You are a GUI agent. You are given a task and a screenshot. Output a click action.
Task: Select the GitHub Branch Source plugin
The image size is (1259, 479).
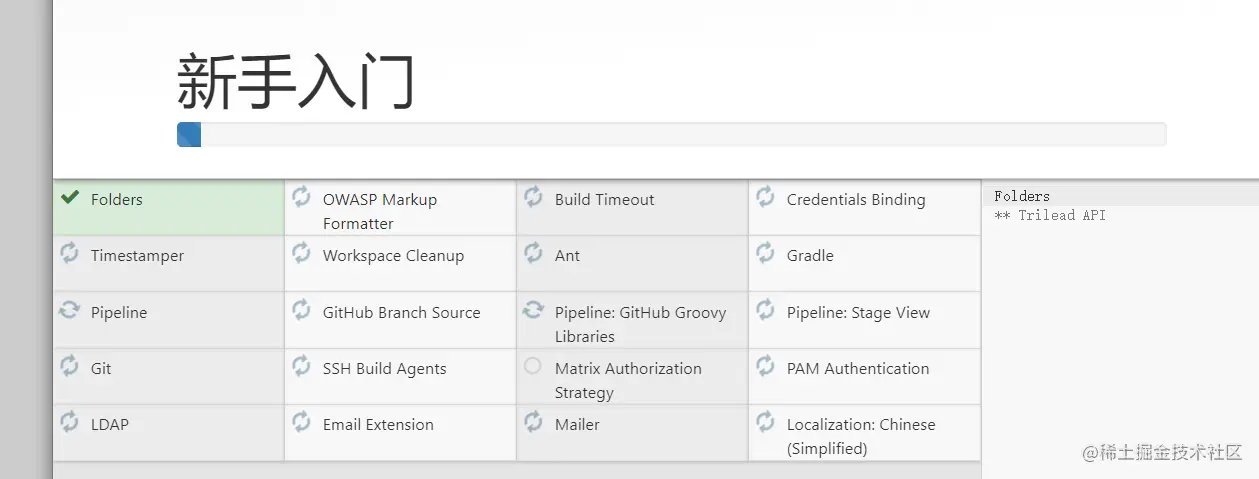click(x=401, y=313)
